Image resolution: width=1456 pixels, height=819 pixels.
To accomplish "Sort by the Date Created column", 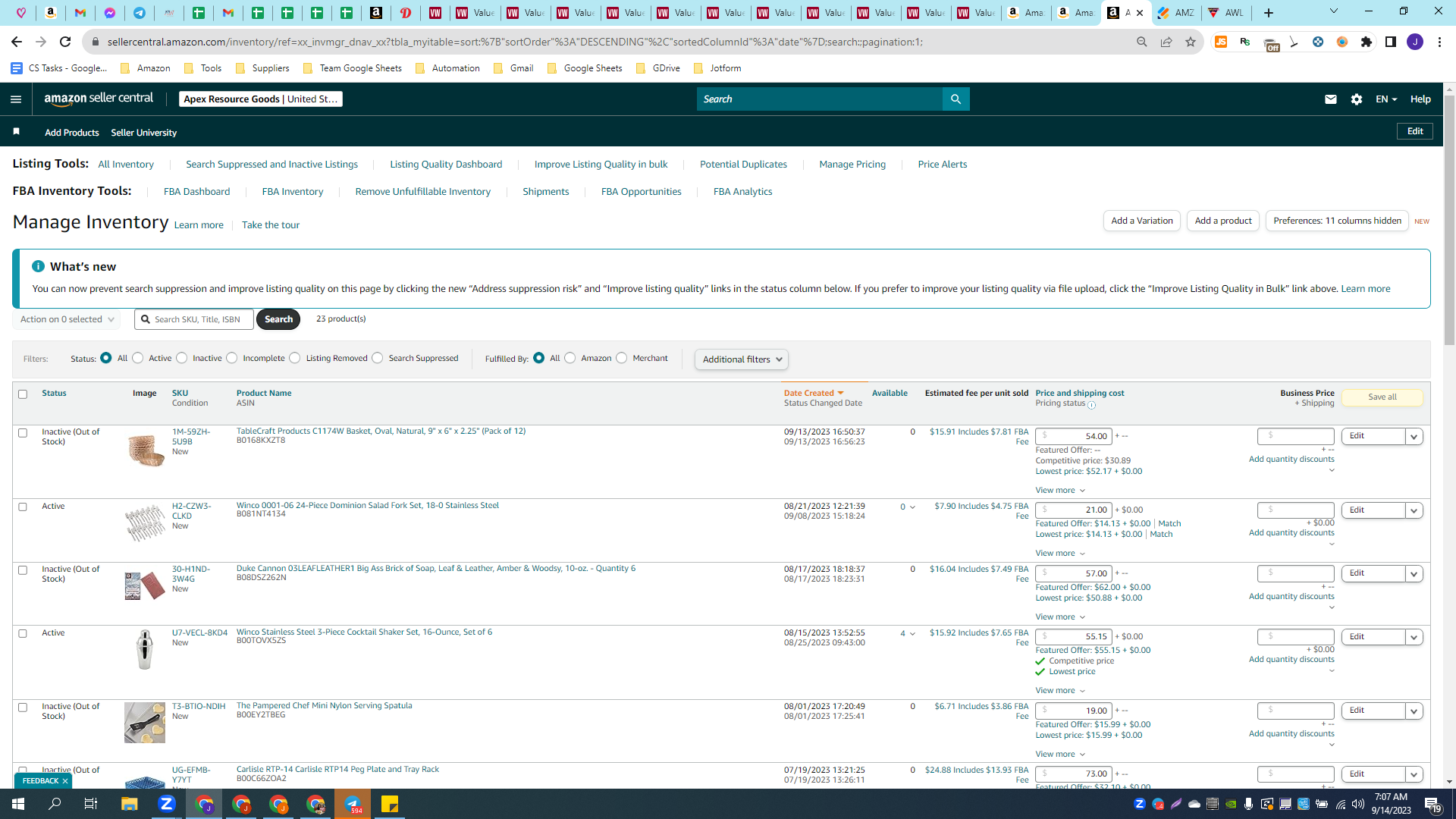I will 814,393.
